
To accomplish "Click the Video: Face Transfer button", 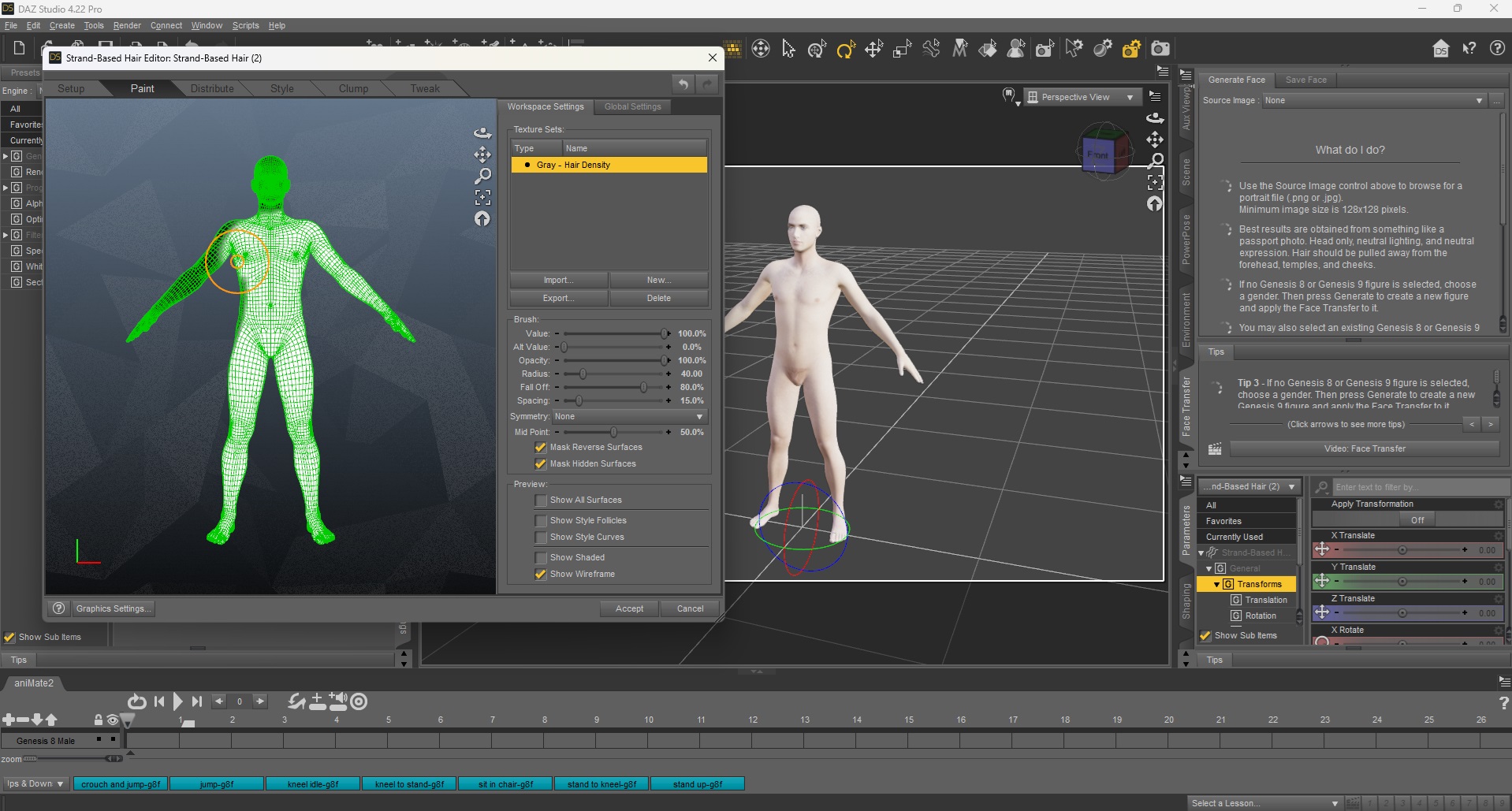I will 1365,448.
